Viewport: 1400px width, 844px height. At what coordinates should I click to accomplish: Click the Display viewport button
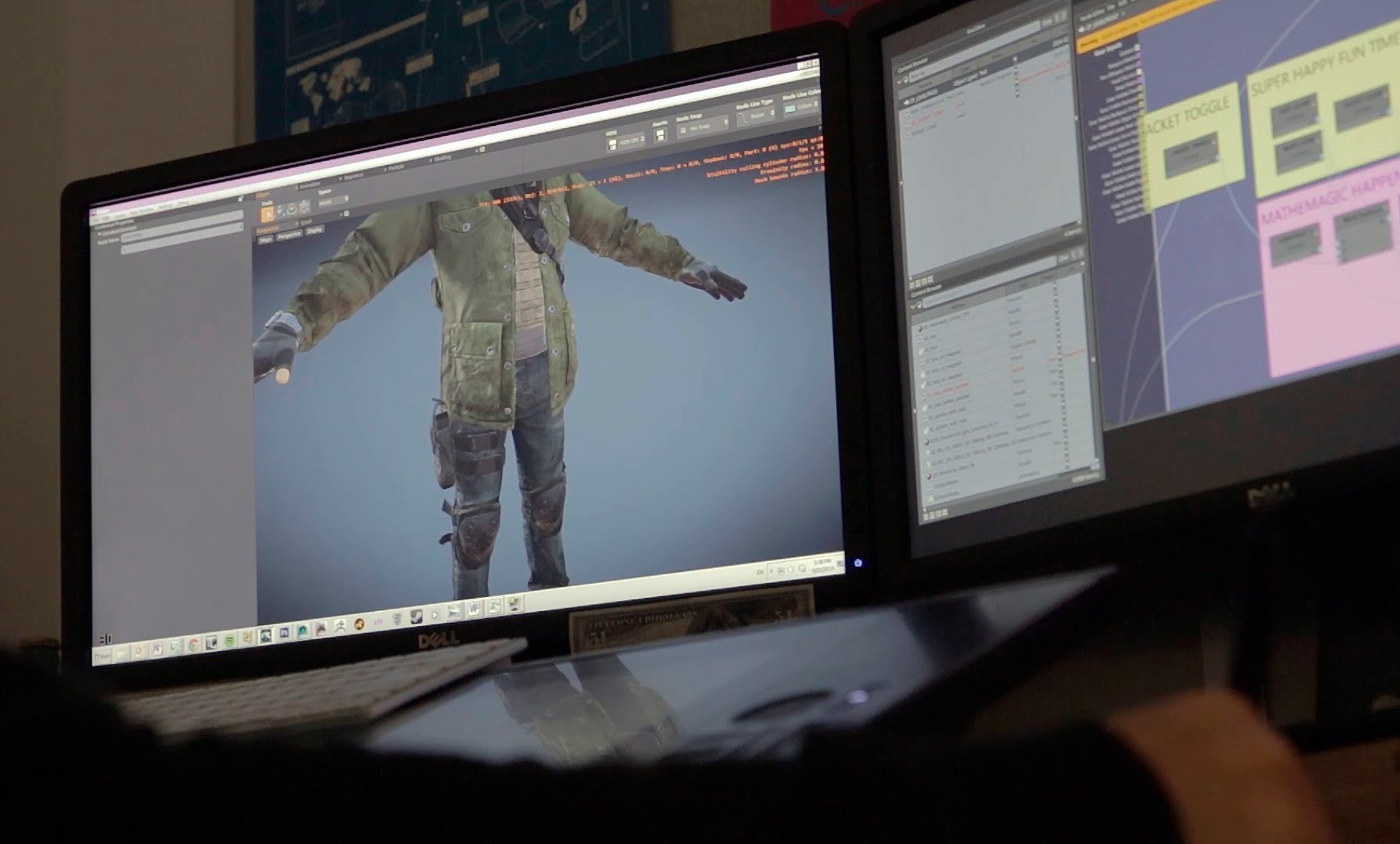point(314,231)
